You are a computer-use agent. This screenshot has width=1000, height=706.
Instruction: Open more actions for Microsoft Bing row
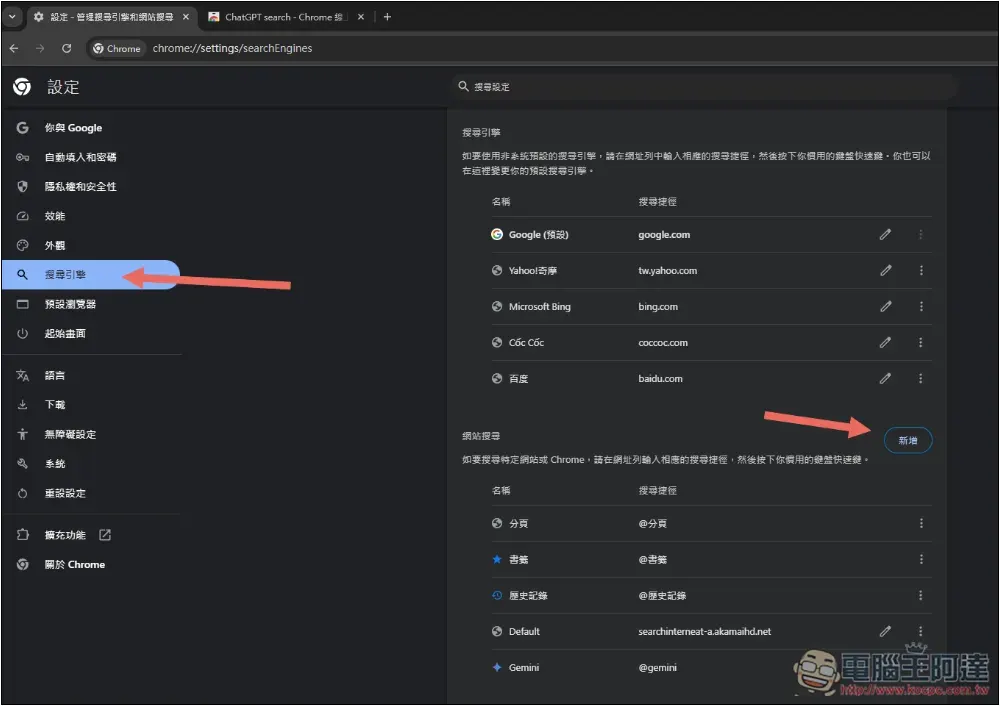pyautogui.click(x=920, y=306)
